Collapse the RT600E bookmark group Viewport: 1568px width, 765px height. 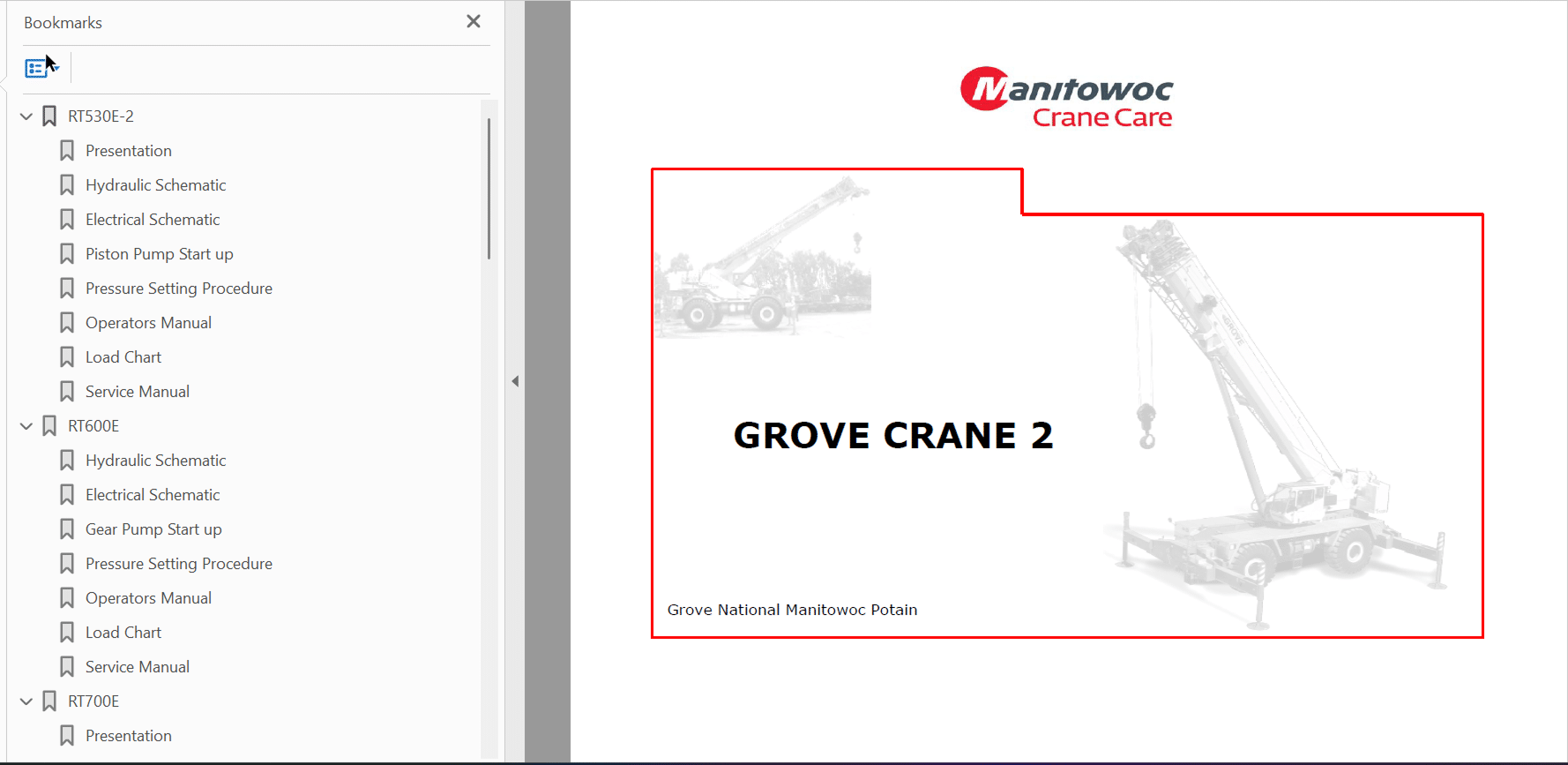click(26, 426)
